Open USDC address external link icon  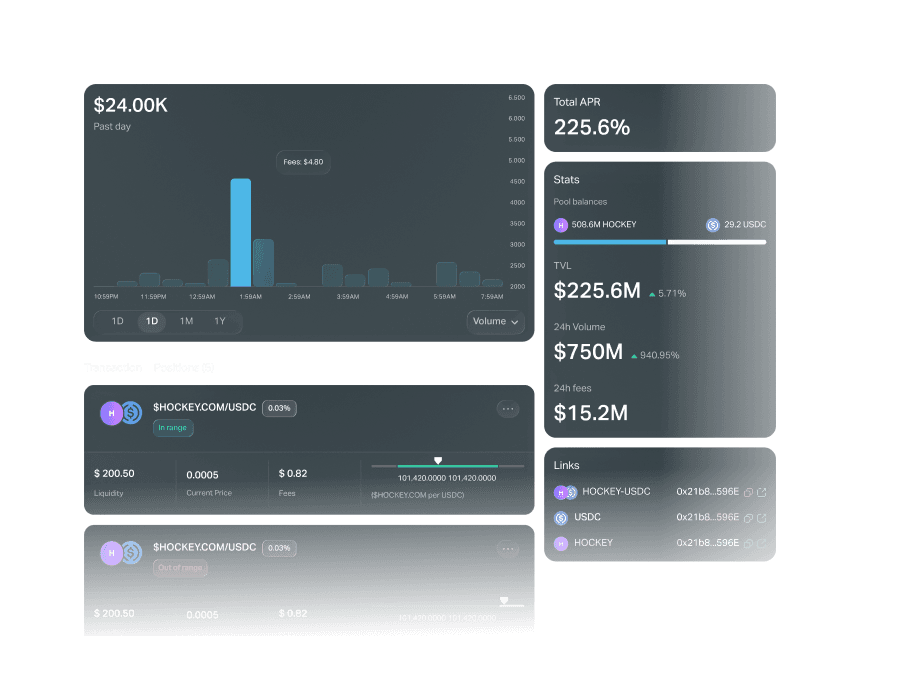tap(762, 518)
